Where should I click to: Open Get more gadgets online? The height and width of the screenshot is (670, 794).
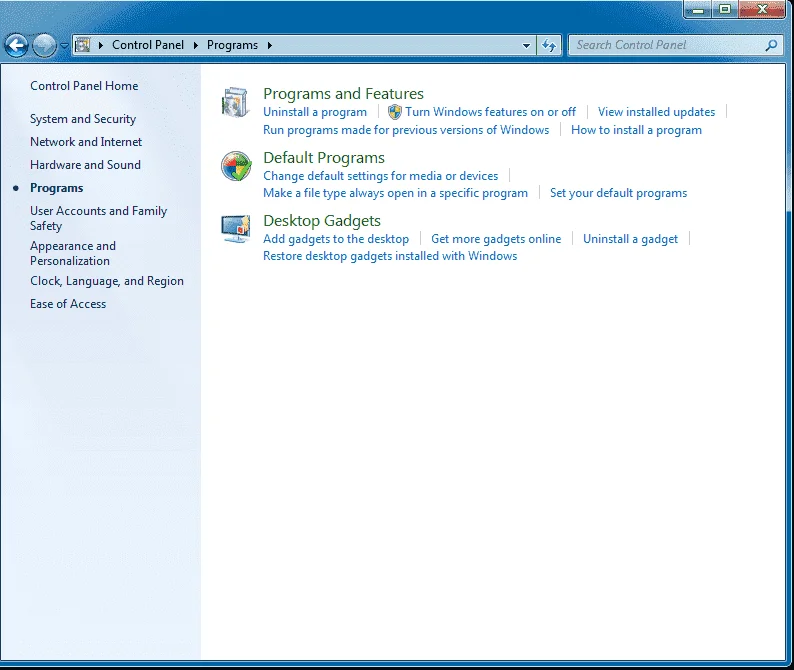(x=496, y=239)
